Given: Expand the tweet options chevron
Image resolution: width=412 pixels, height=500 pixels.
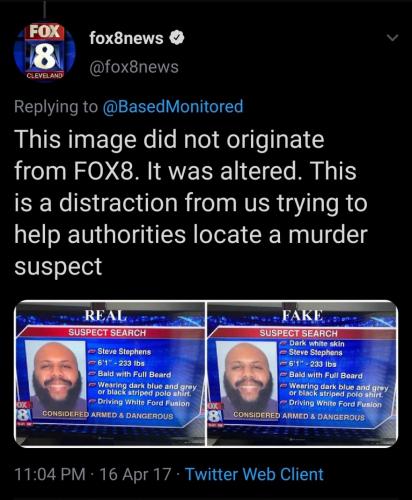Looking at the screenshot, I should (393, 38).
